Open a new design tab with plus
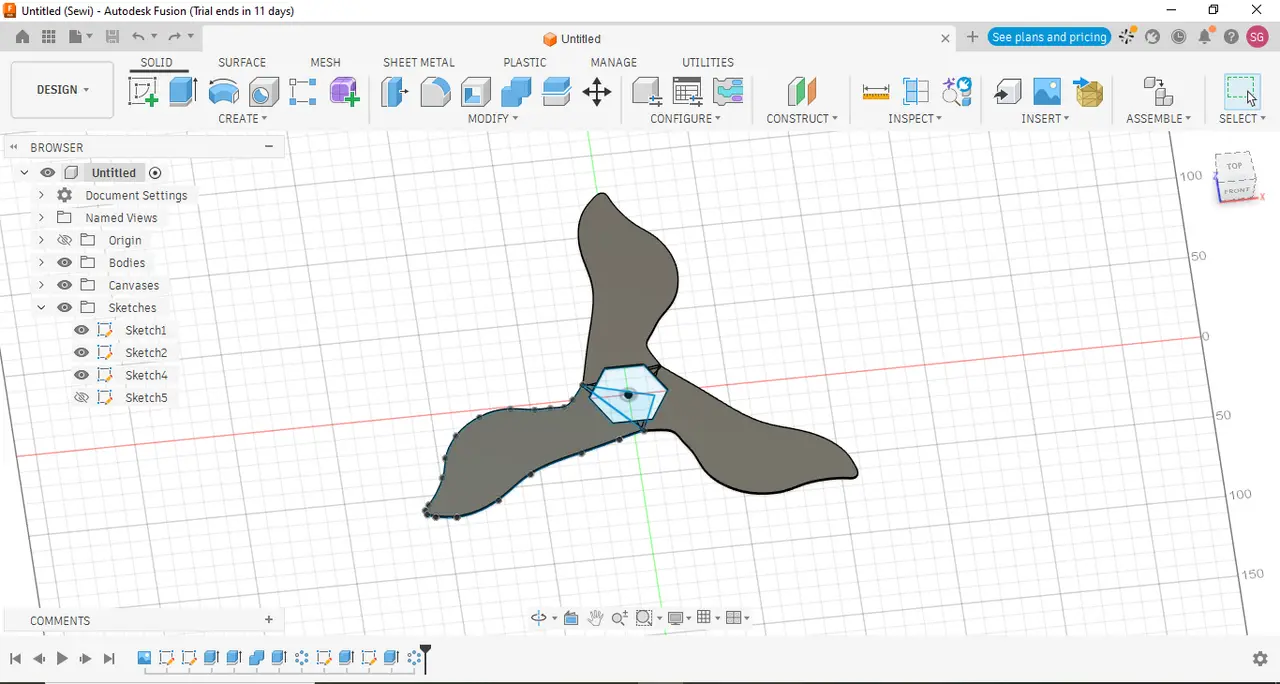This screenshot has height=684, width=1280. click(x=972, y=37)
